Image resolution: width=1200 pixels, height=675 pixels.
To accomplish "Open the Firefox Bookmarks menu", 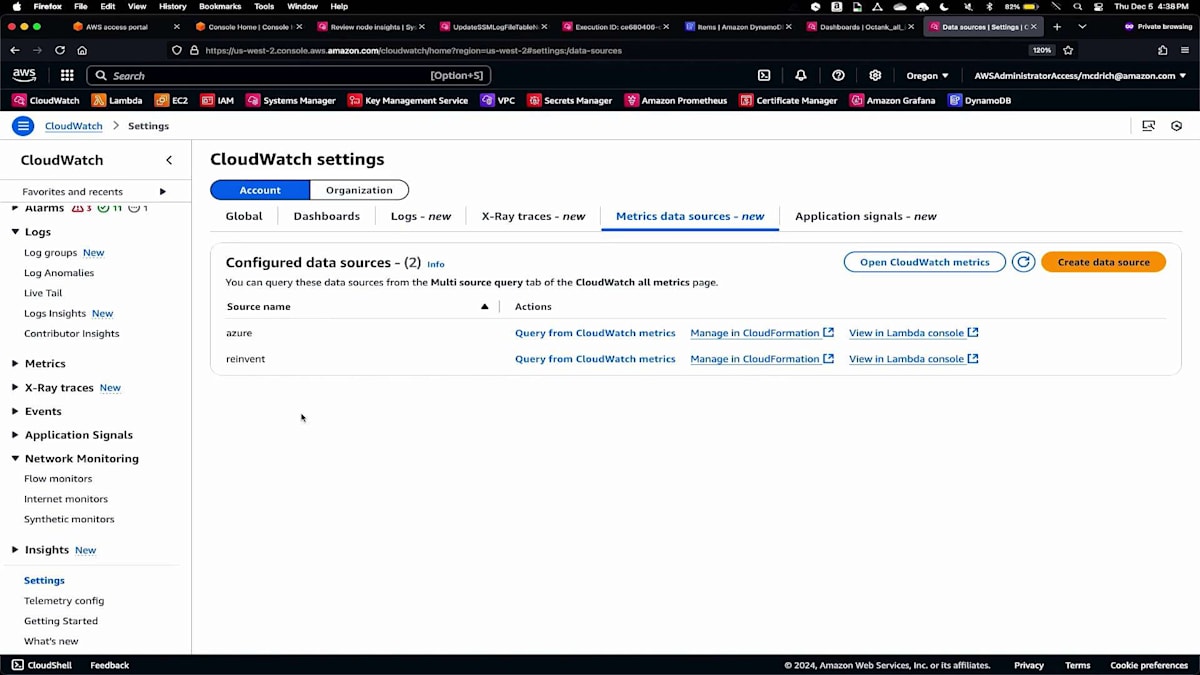I will (220, 6).
